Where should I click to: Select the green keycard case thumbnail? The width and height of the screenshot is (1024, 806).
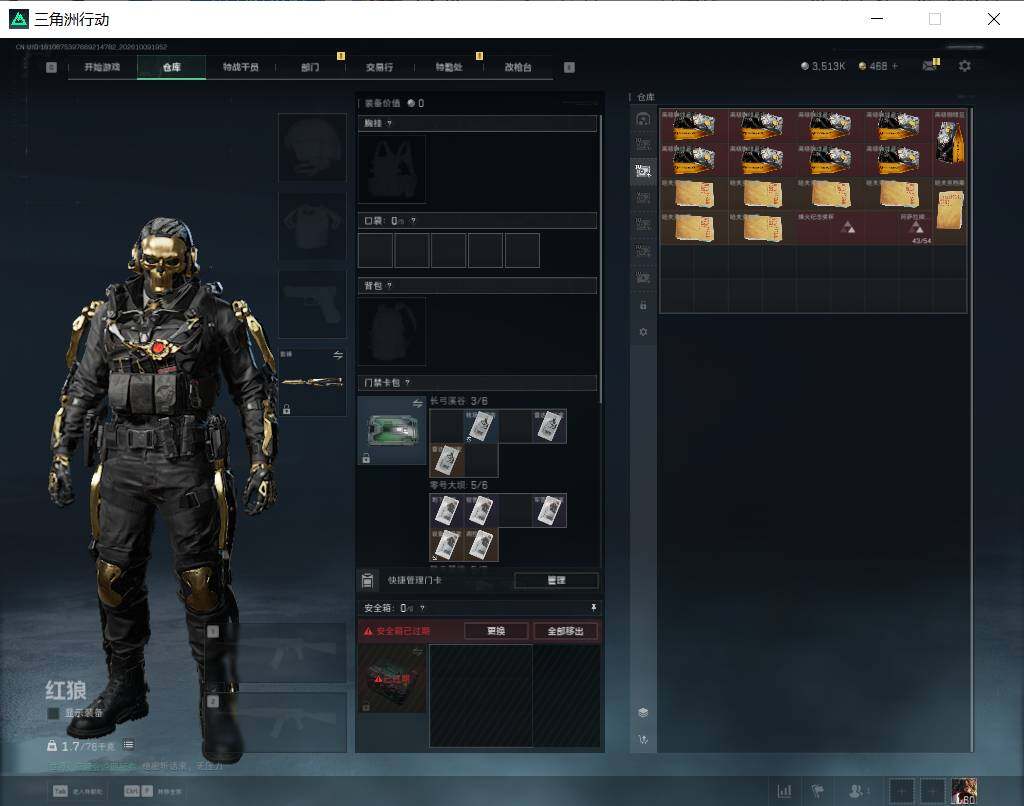(x=392, y=430)
